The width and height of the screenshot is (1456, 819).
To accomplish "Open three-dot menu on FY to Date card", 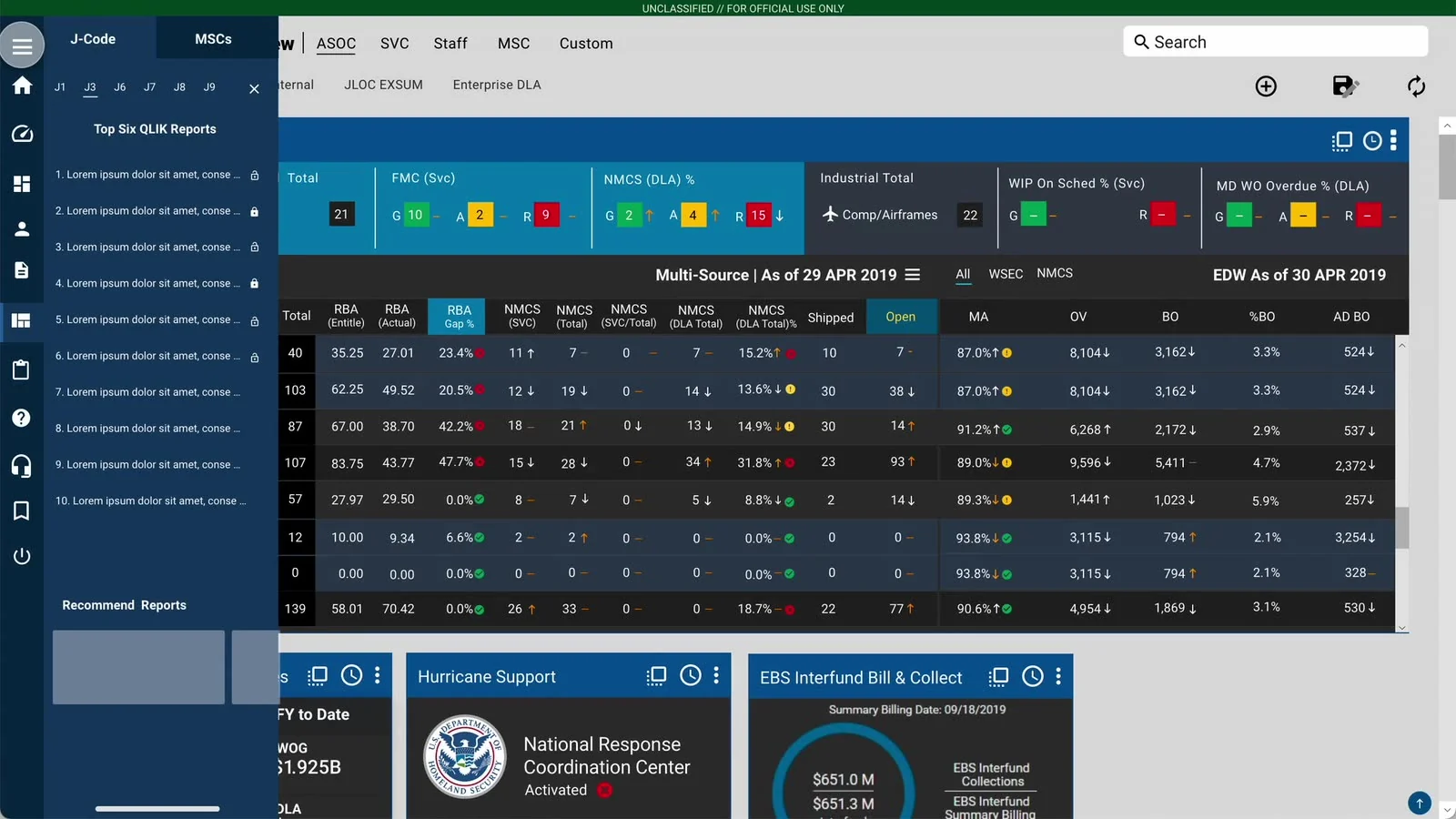I will click(x=378, y=675).
